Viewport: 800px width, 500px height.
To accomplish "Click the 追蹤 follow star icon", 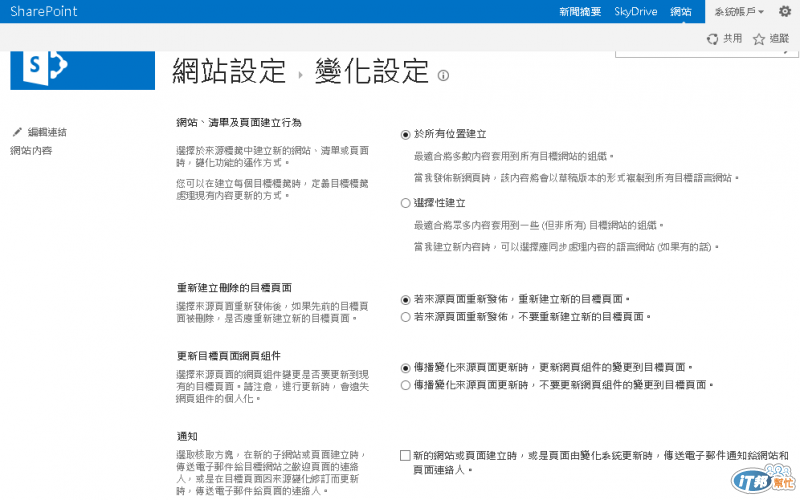I will point(759,39).
